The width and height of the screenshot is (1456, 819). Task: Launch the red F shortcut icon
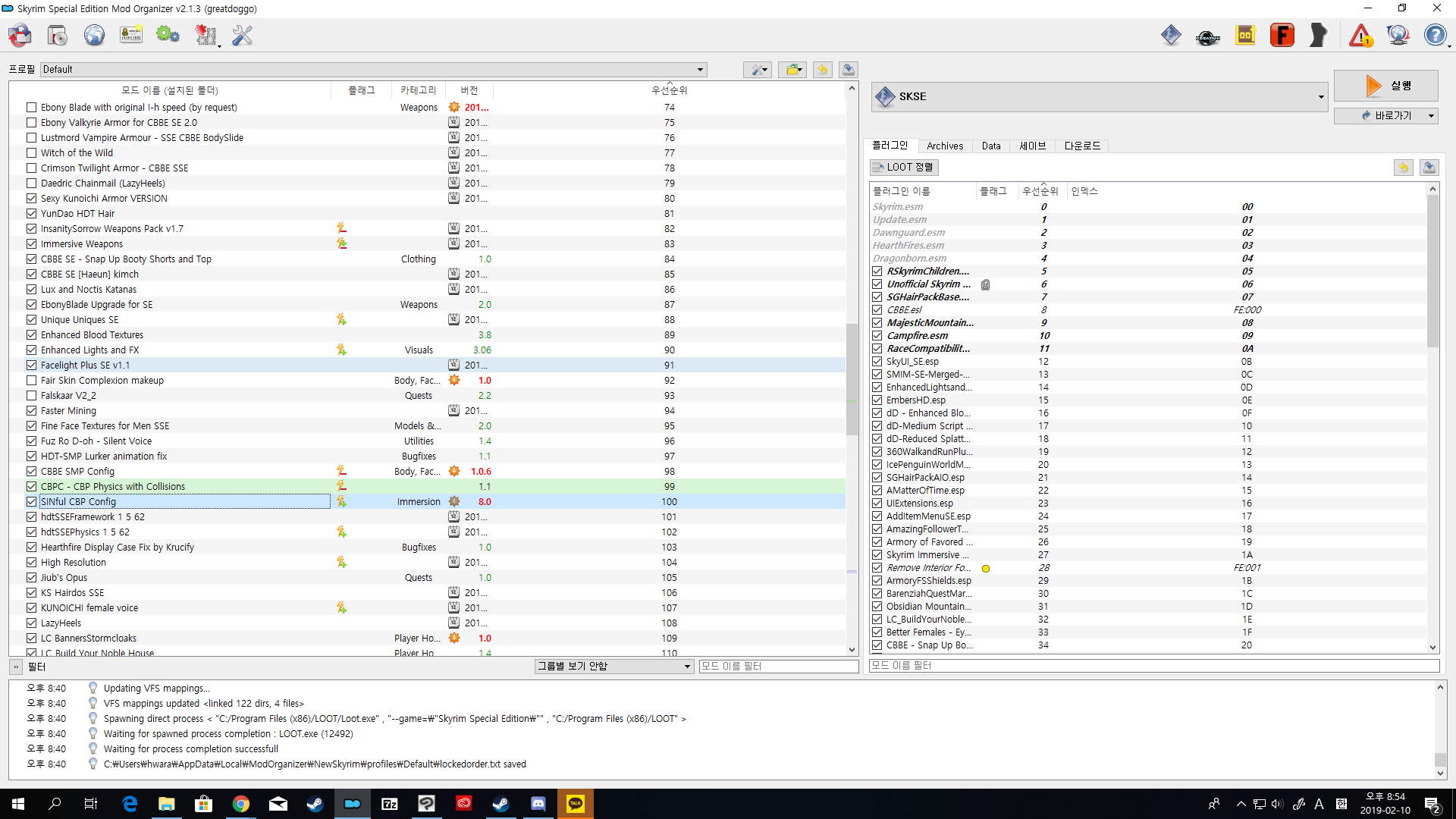pyautogui.click(x=1282, y=35)
